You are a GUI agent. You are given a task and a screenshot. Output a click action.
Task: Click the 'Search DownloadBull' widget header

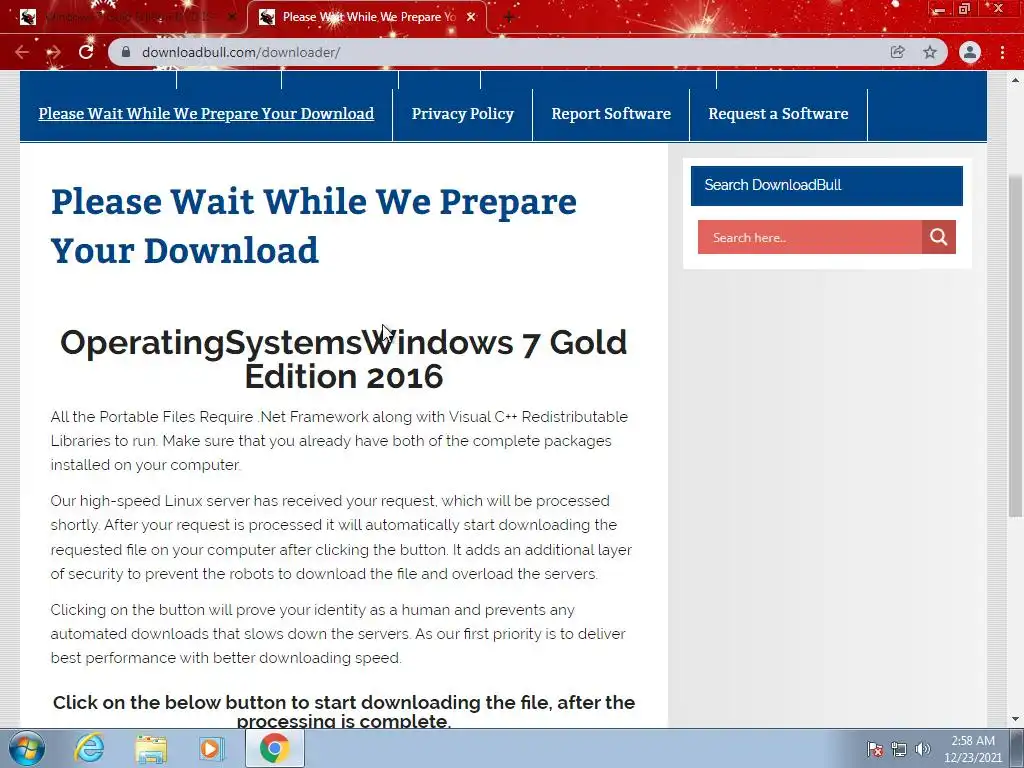(827, 185)
